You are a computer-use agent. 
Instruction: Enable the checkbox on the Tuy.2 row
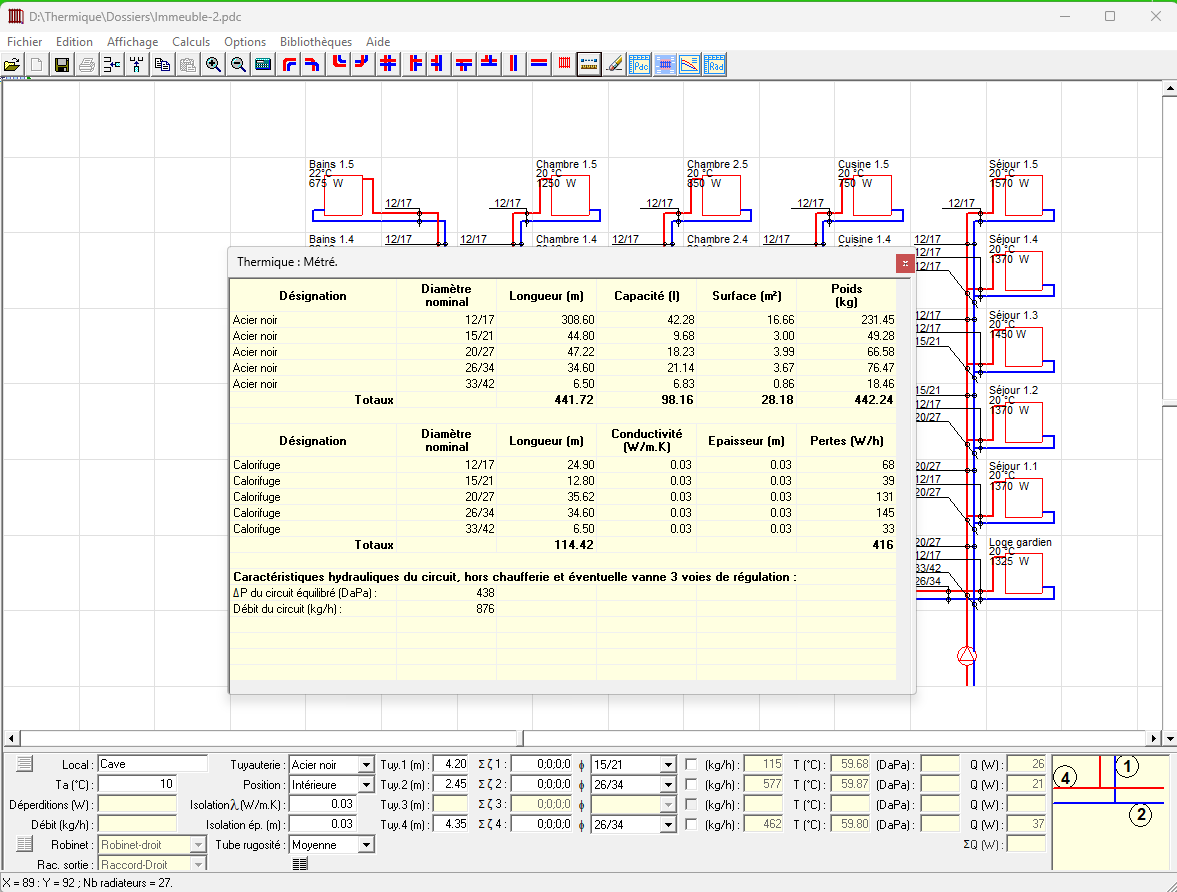tap(692, 785)
